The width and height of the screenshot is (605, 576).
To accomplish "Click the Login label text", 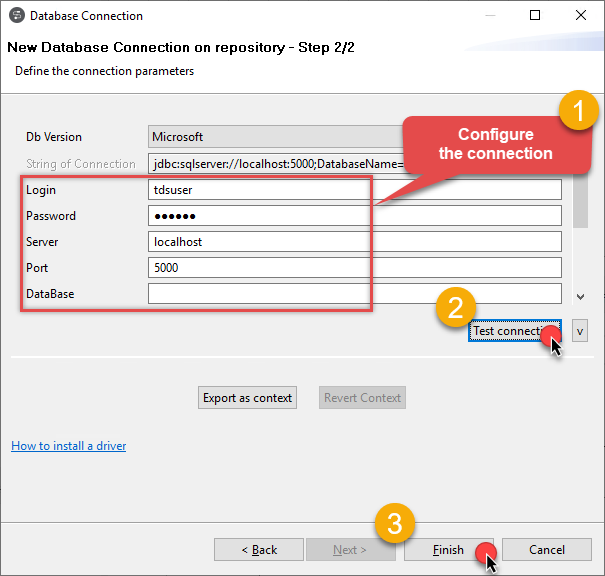I will coord(41,190).
